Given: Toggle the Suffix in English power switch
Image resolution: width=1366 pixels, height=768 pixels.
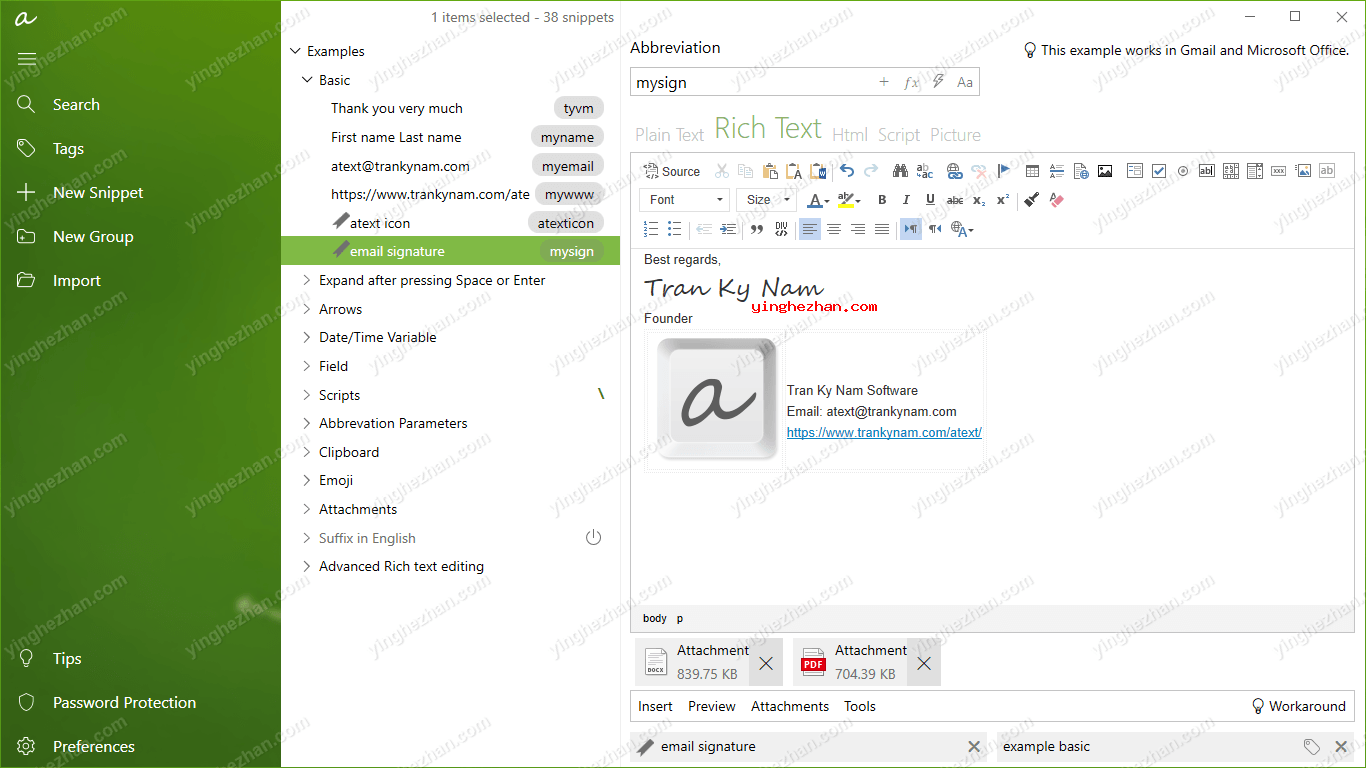Looking at the screenshot, I should pos(593,538).
